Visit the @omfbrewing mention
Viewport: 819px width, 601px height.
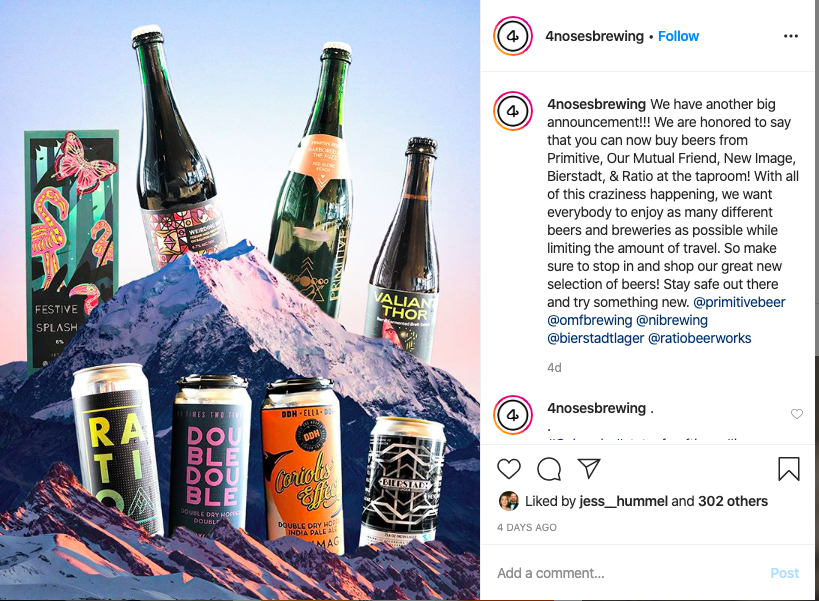[x=590, y=320]
